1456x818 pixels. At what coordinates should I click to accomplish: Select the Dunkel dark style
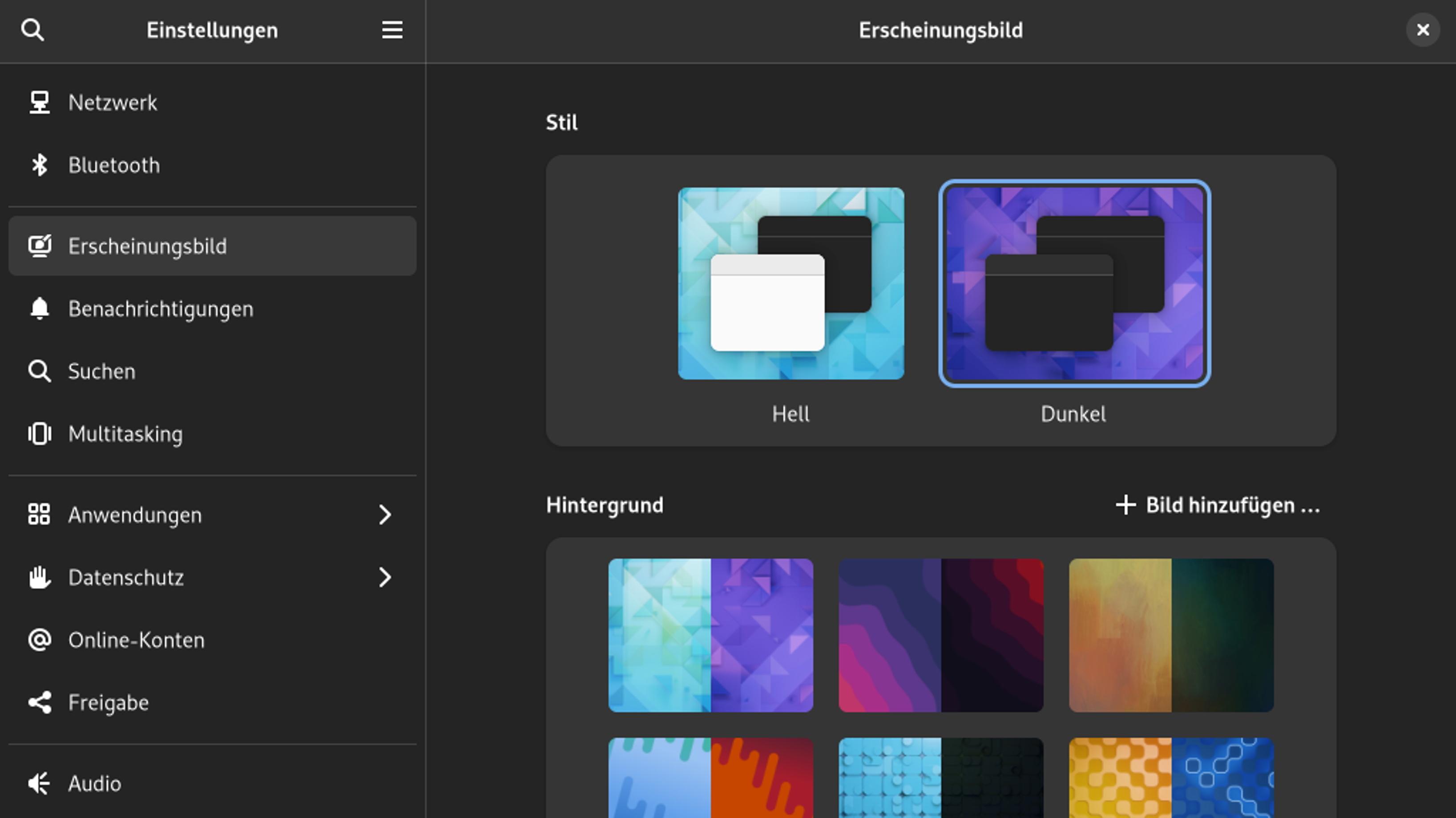click(1074, 283)
